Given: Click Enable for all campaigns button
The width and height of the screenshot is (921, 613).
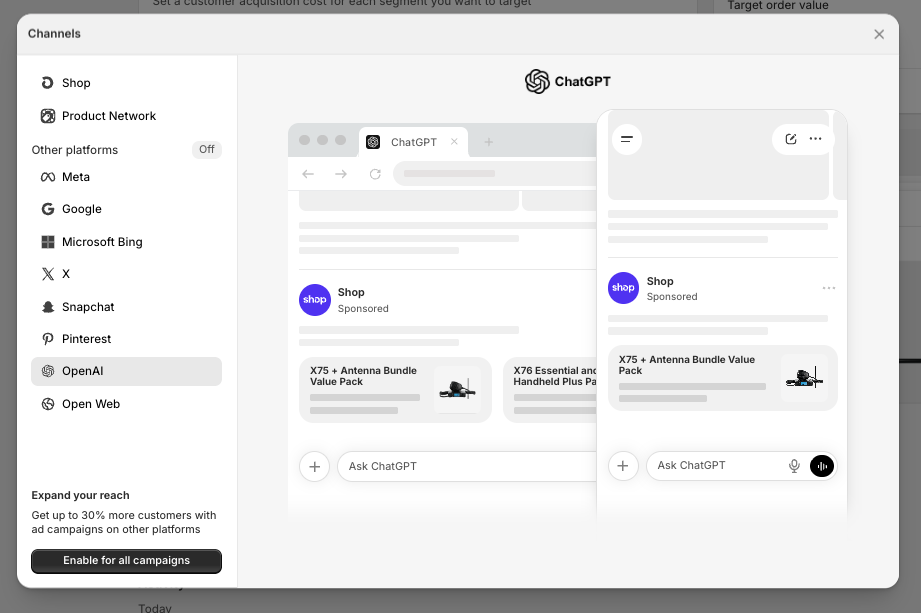Looking at the screenshot, I should (126, 561).
